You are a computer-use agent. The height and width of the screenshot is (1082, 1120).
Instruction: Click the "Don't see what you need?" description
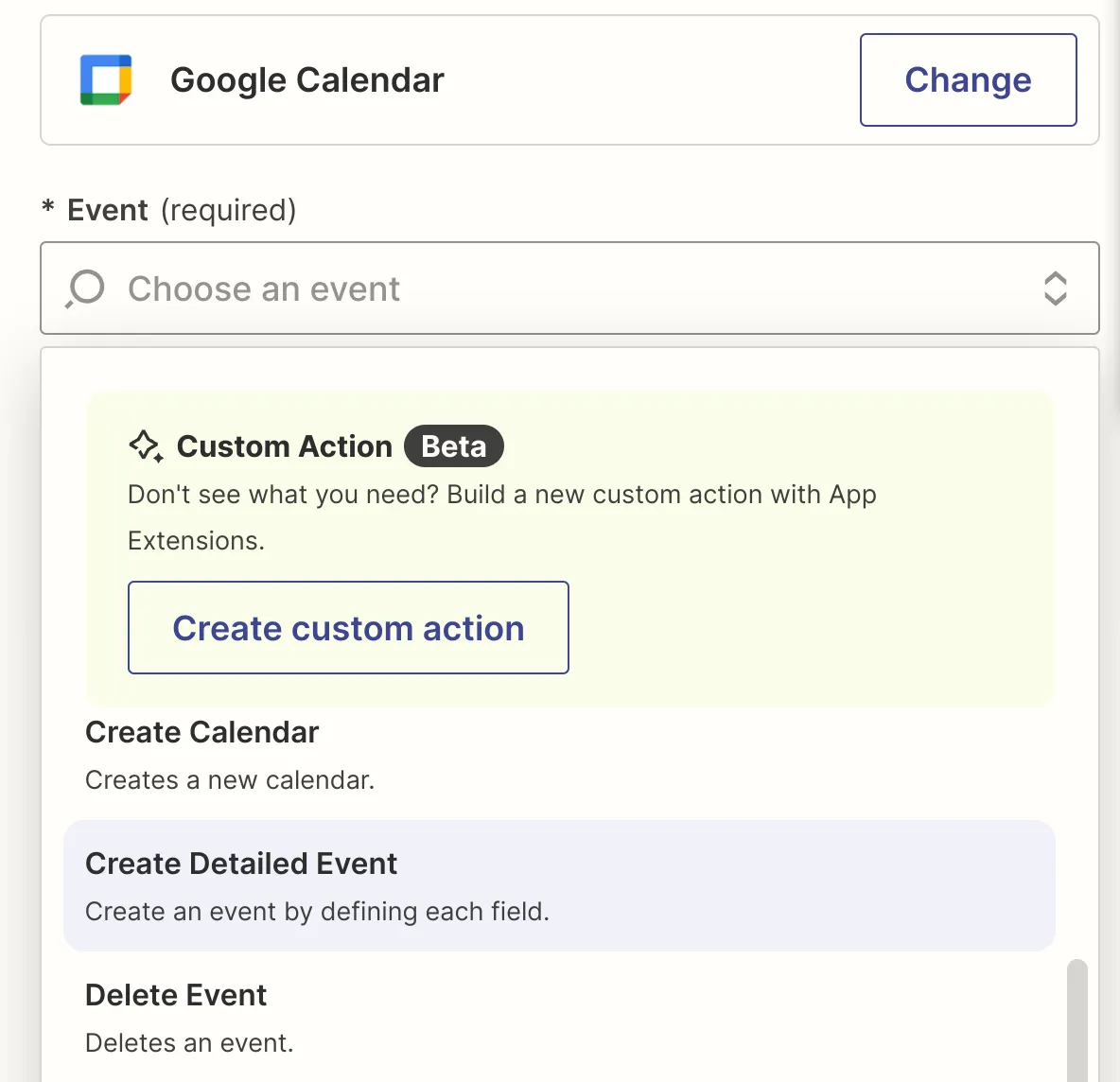502,517
